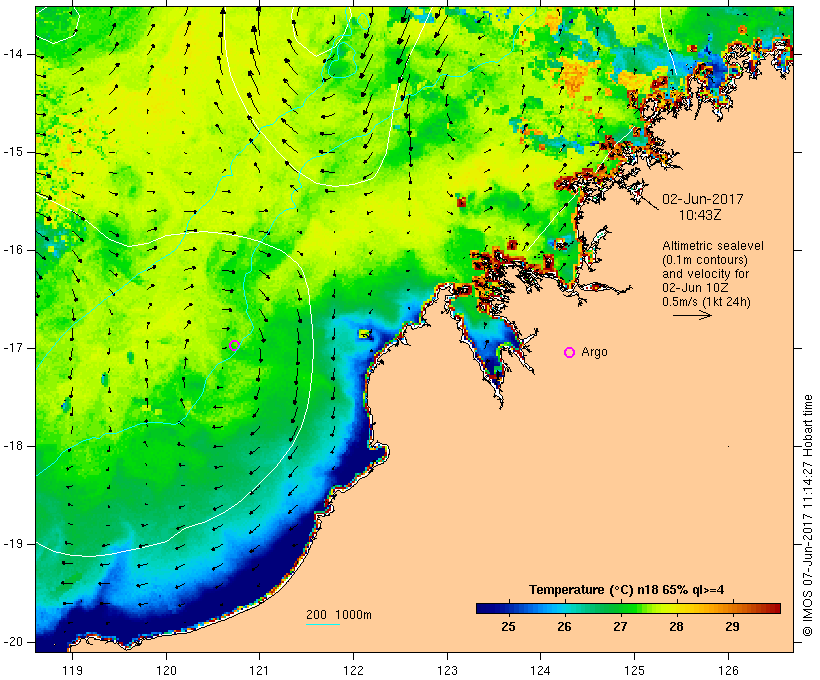Click the '10:43Z' time text
This screenshot has width=820, height=680.
[700, 215]
